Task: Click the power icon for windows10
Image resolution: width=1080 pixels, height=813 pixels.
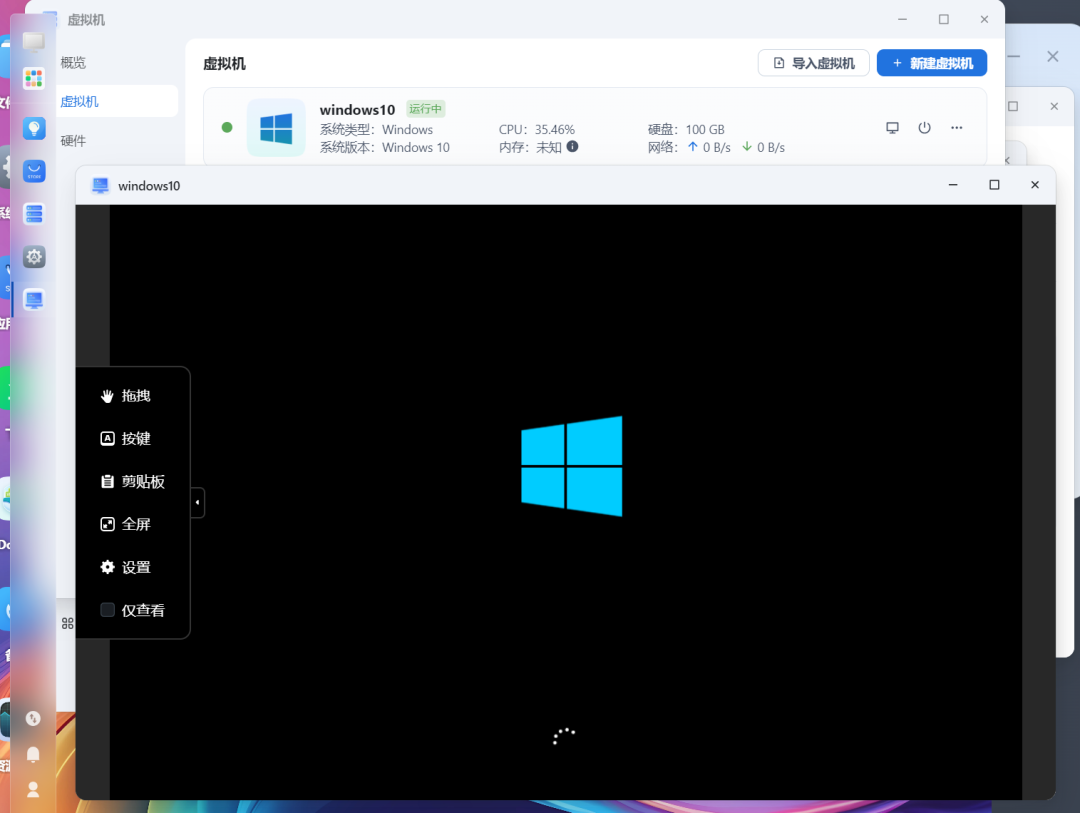Action: click(x=924, y=127)
